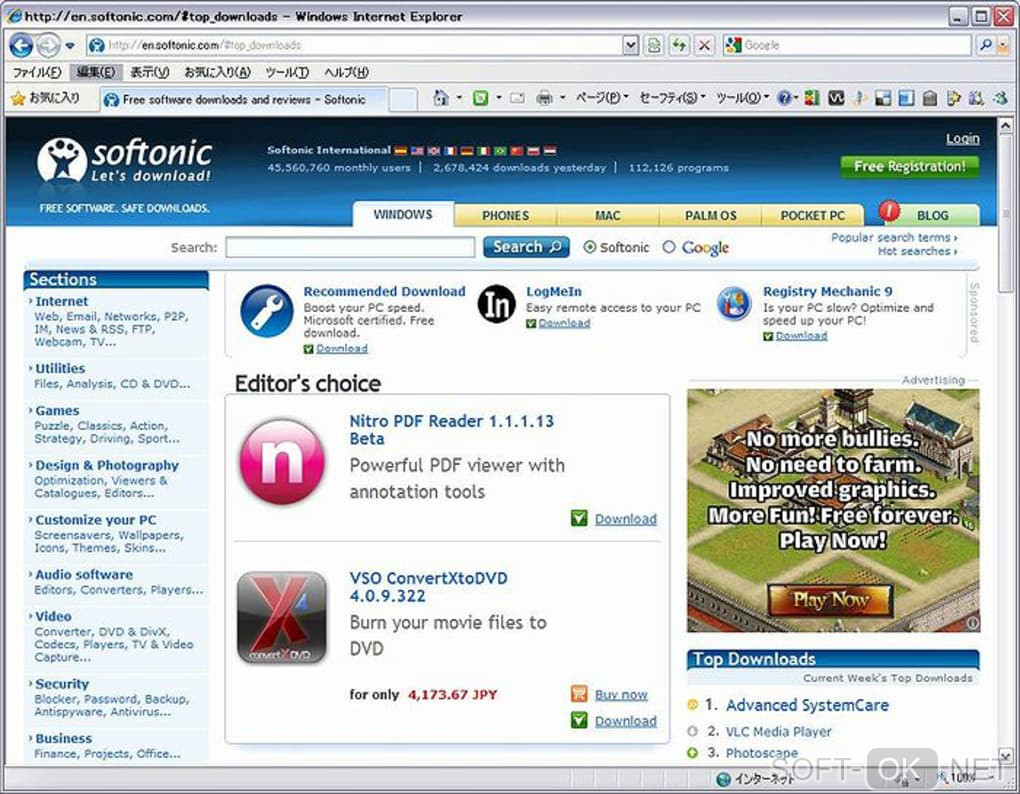Click the read mail envelope icon
The image size is (1020, 794).
pos(518,98)
